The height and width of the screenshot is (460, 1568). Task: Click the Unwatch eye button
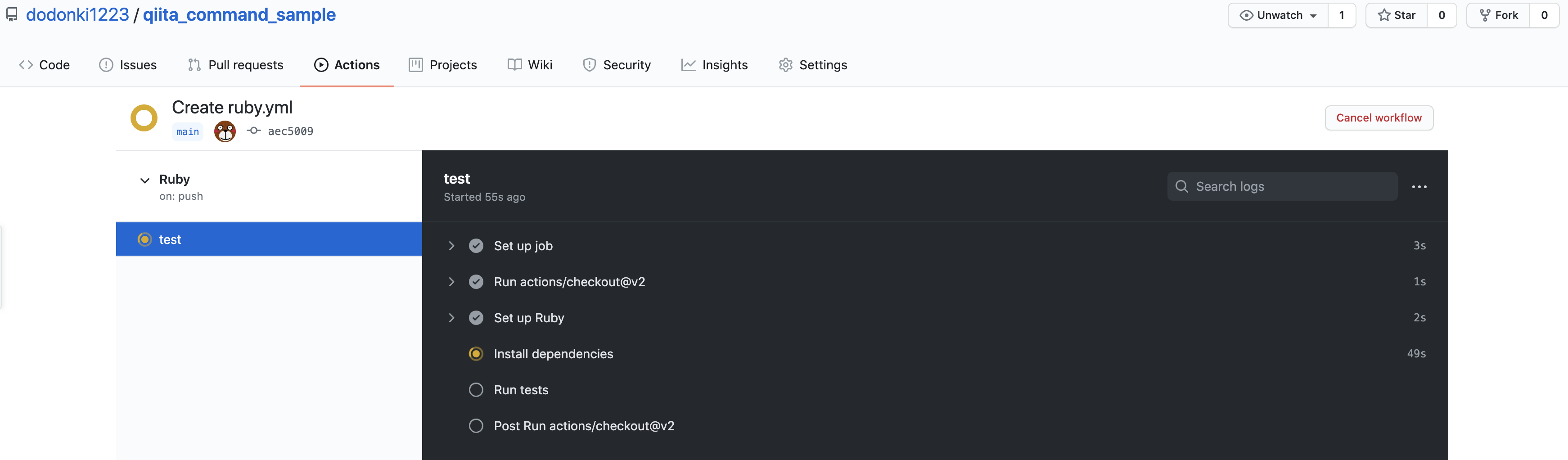[1278, 15]
